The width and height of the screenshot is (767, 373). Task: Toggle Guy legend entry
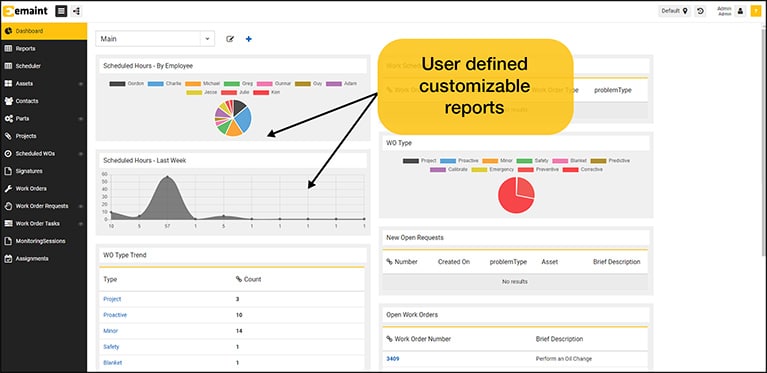pyautogui.click(x=309, y=84)
